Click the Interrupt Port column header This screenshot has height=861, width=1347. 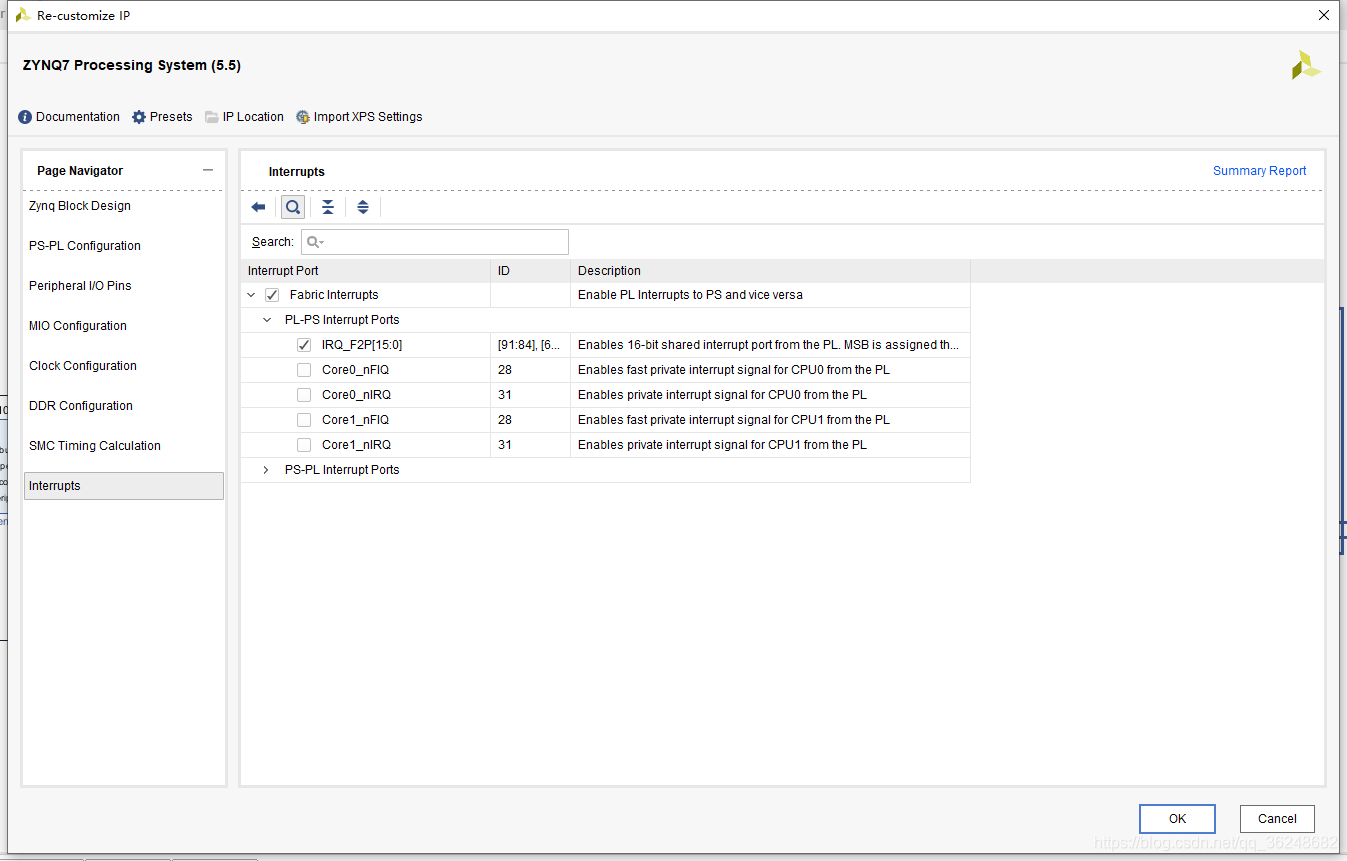click(x=365, y=271)
